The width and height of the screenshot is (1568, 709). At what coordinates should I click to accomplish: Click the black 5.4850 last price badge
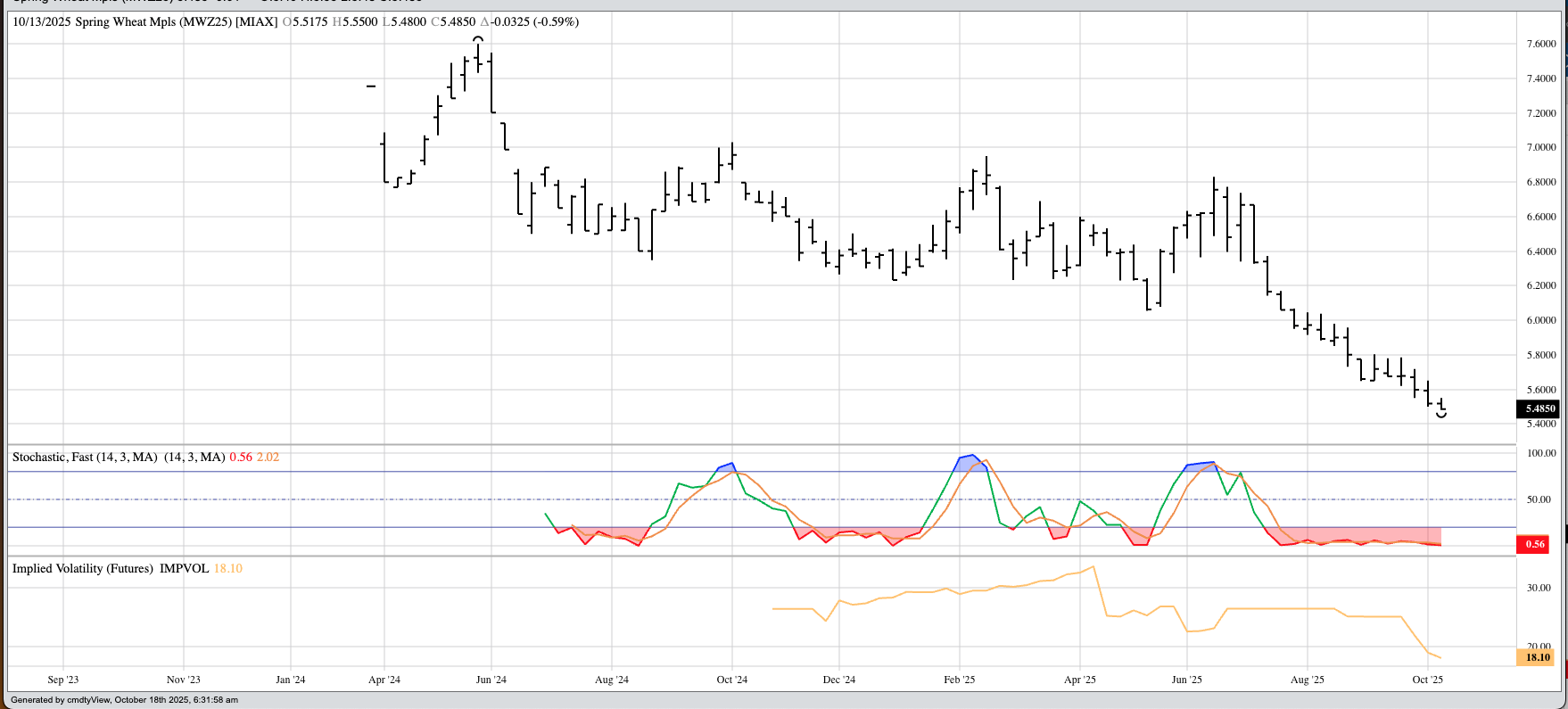point(1538,408)
